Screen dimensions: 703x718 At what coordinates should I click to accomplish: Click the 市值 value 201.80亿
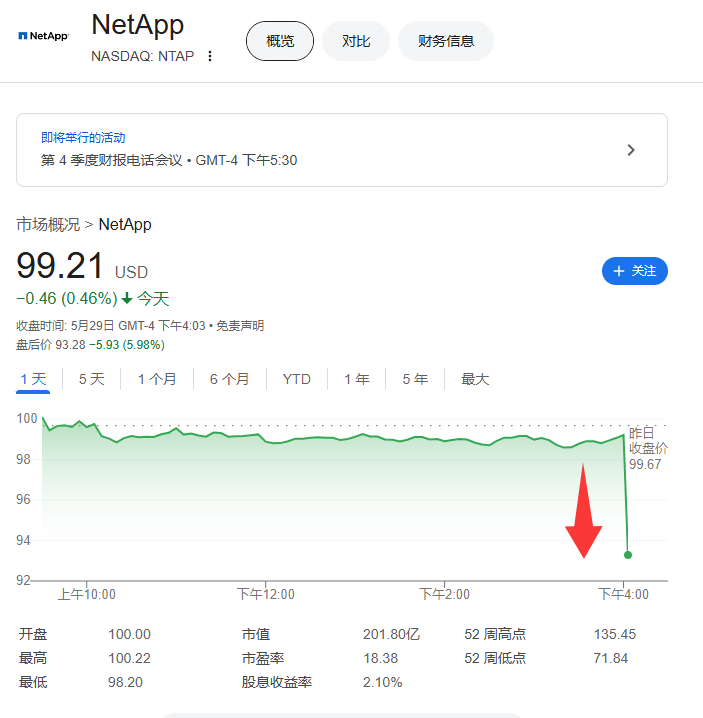[391, 634]
